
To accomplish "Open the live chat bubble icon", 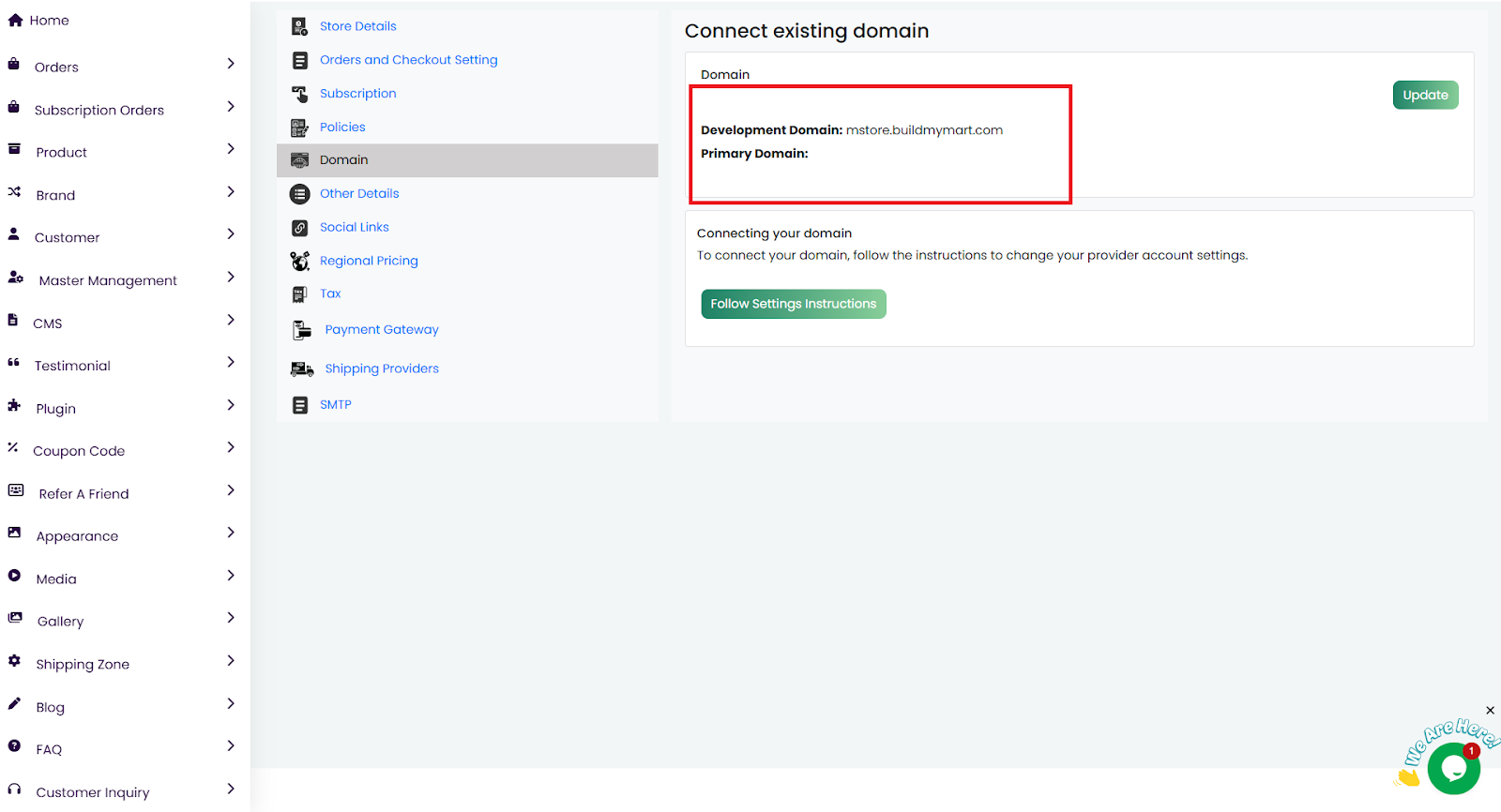I will pos(1453,768).
